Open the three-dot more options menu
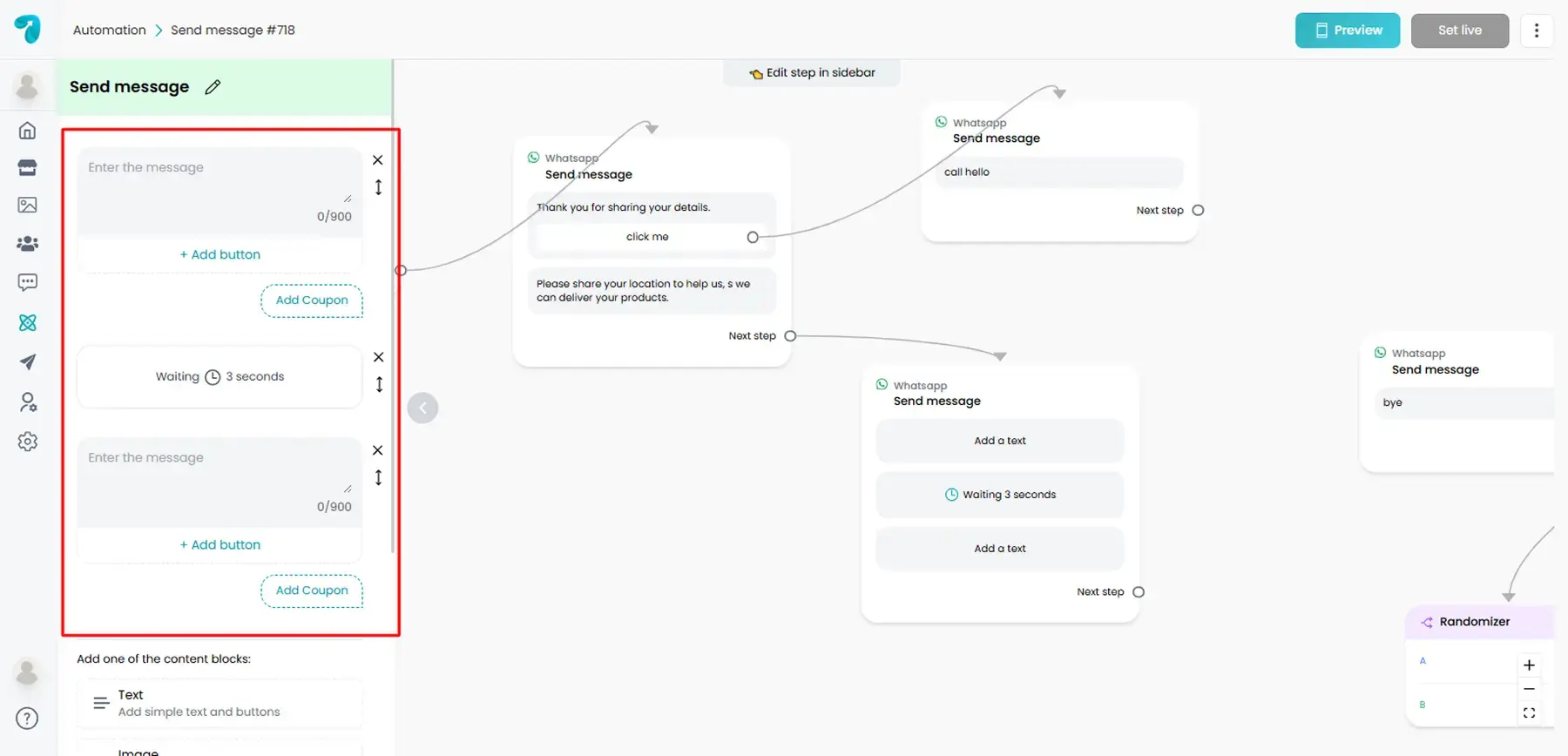 (x=1536, y=30)
